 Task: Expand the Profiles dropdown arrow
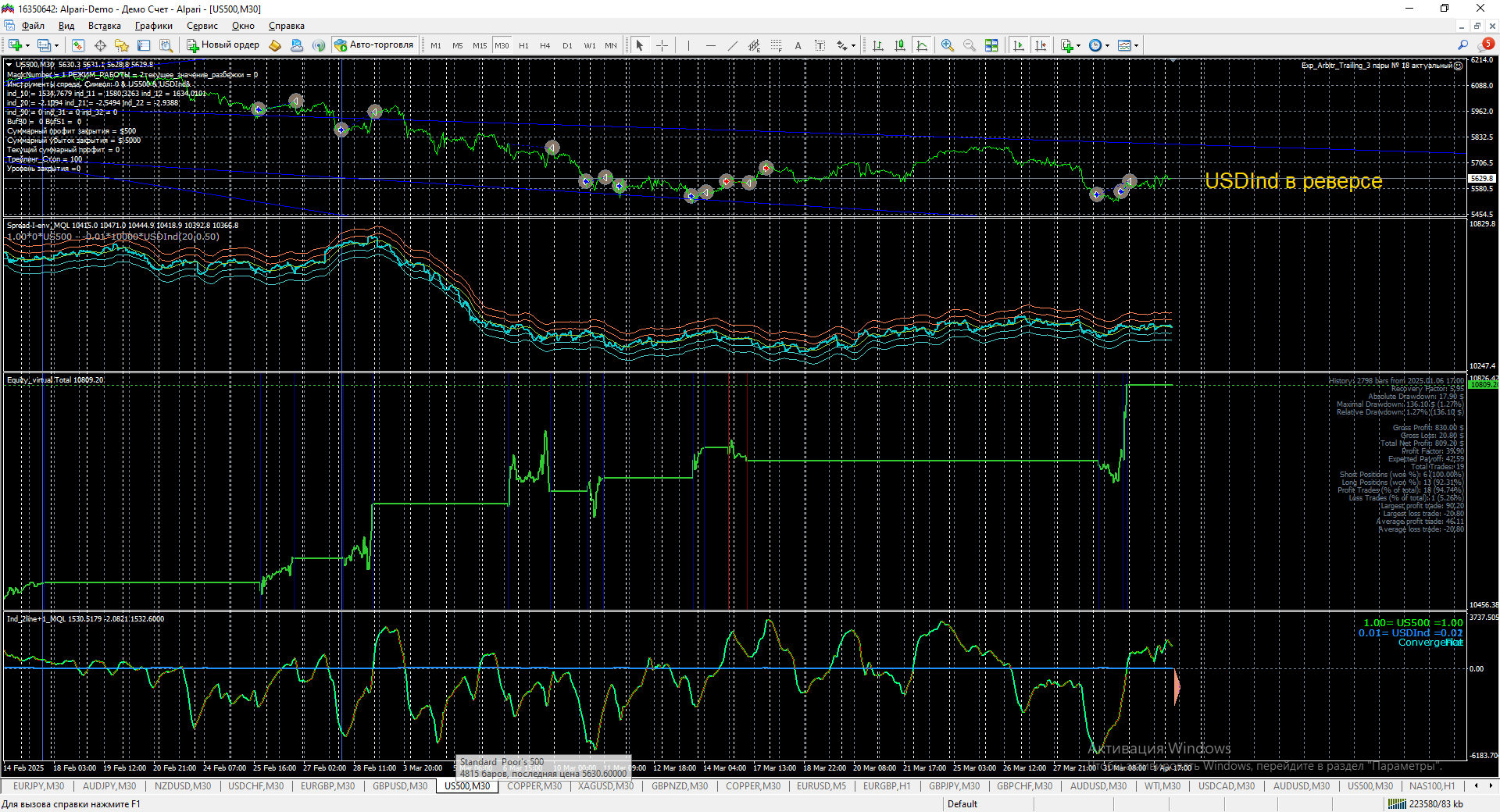pos(56,45)
